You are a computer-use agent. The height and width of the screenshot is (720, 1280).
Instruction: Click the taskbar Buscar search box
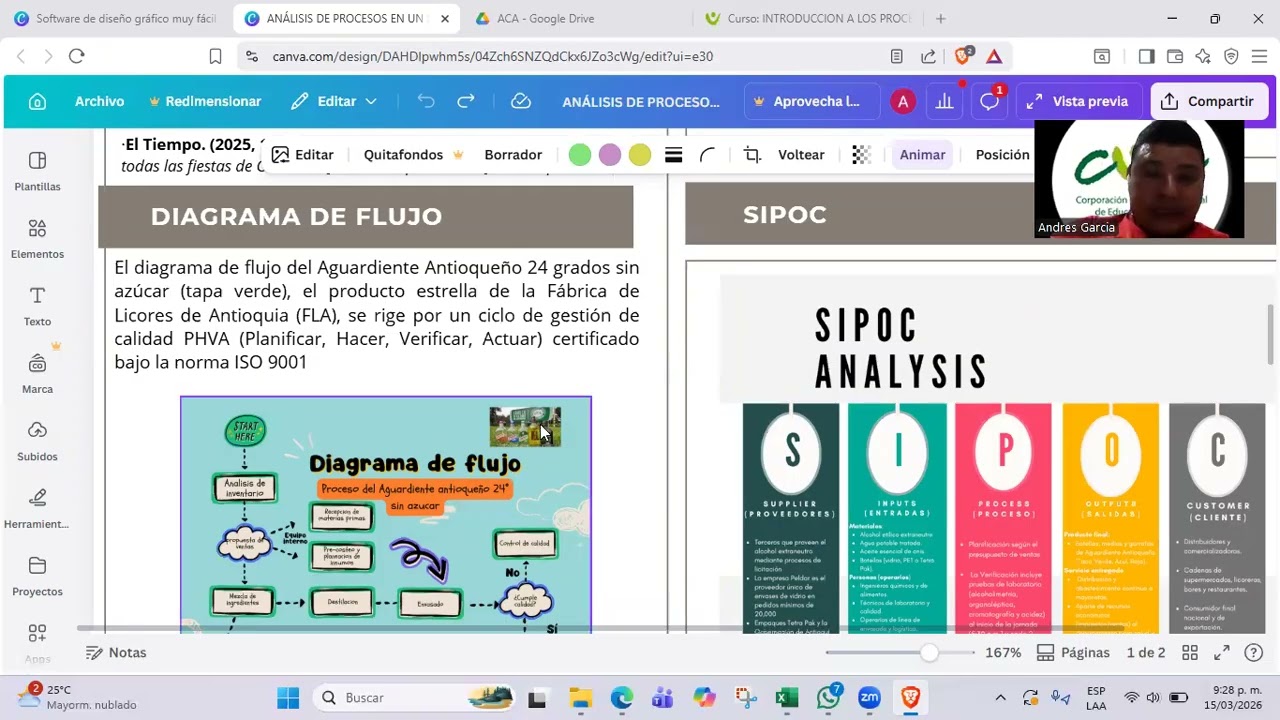coord(415,697)
